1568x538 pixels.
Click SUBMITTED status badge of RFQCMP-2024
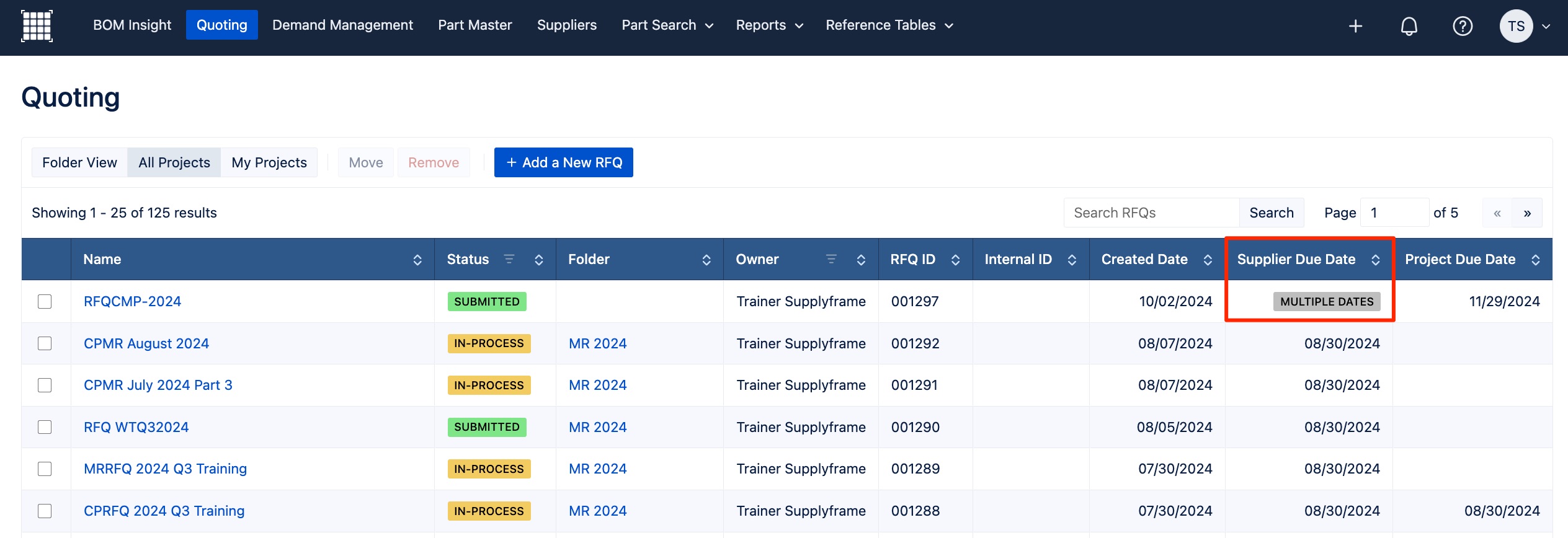tap(487, 302)
